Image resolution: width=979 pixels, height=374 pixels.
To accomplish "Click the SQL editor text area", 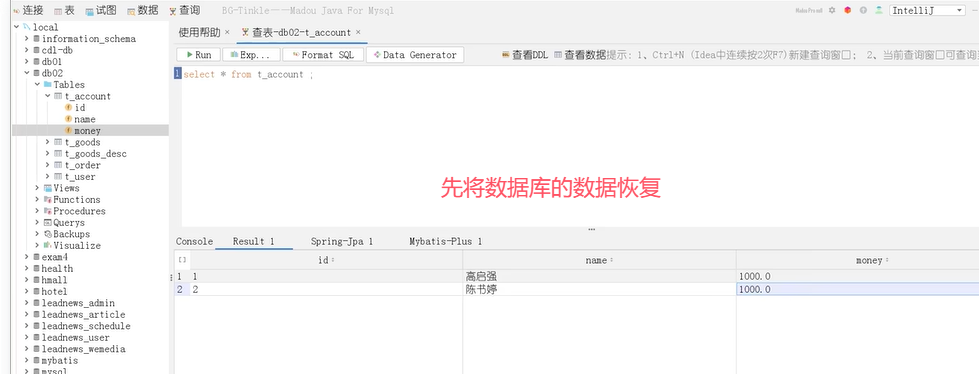I will [579, 147].
